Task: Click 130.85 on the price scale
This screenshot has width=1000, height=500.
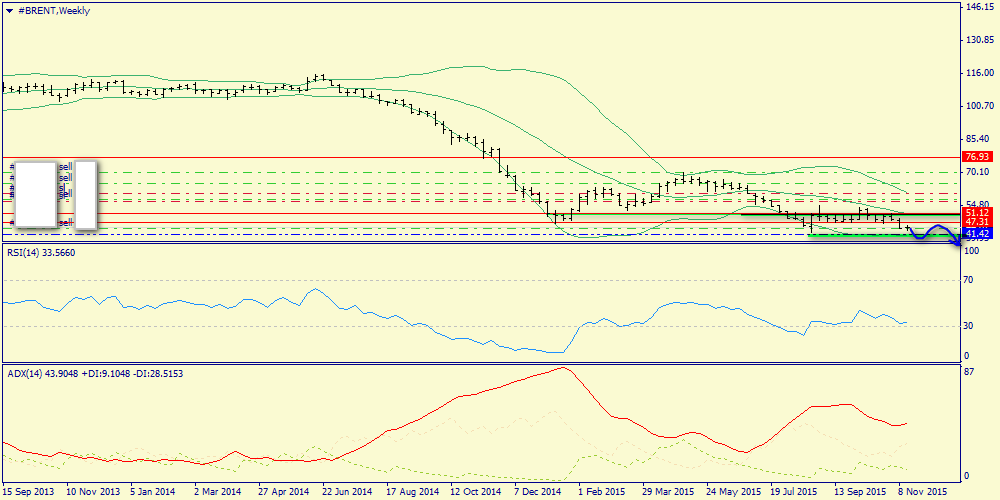Action: pyautogui.click(x=978, y=40)
